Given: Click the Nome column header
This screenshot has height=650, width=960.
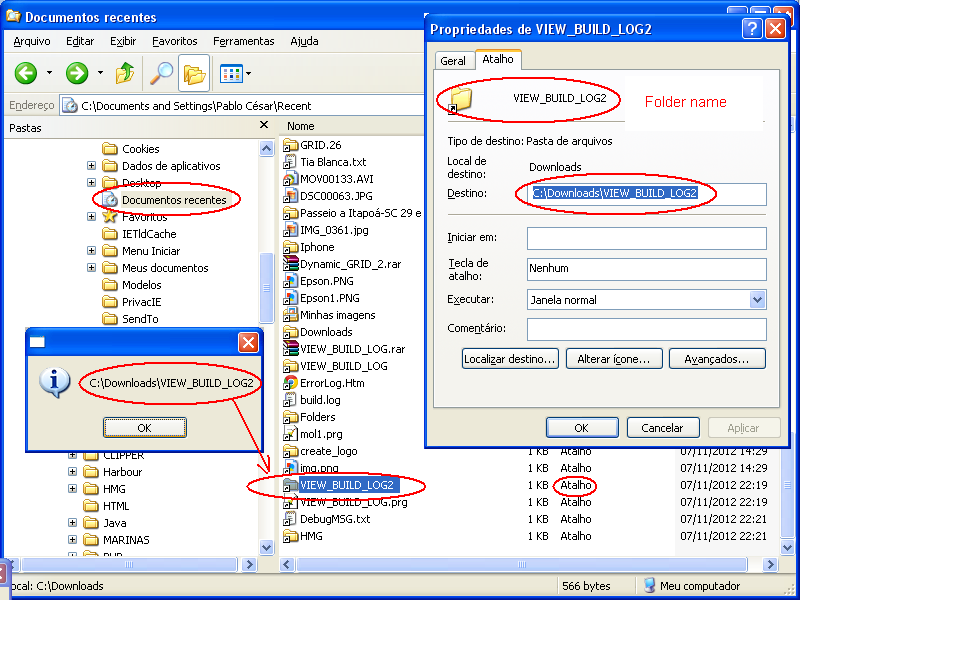Looking at the screenshot, I should click(x=301, y=126).
